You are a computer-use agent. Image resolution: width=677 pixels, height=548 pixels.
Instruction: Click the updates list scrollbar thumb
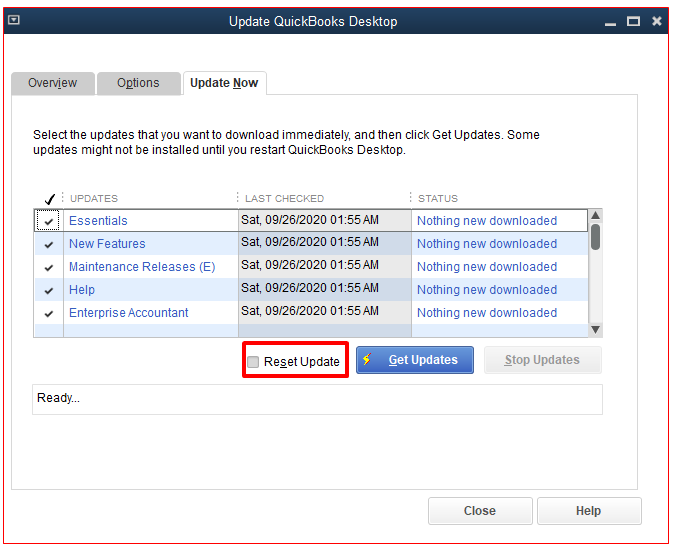pos(595,237)
